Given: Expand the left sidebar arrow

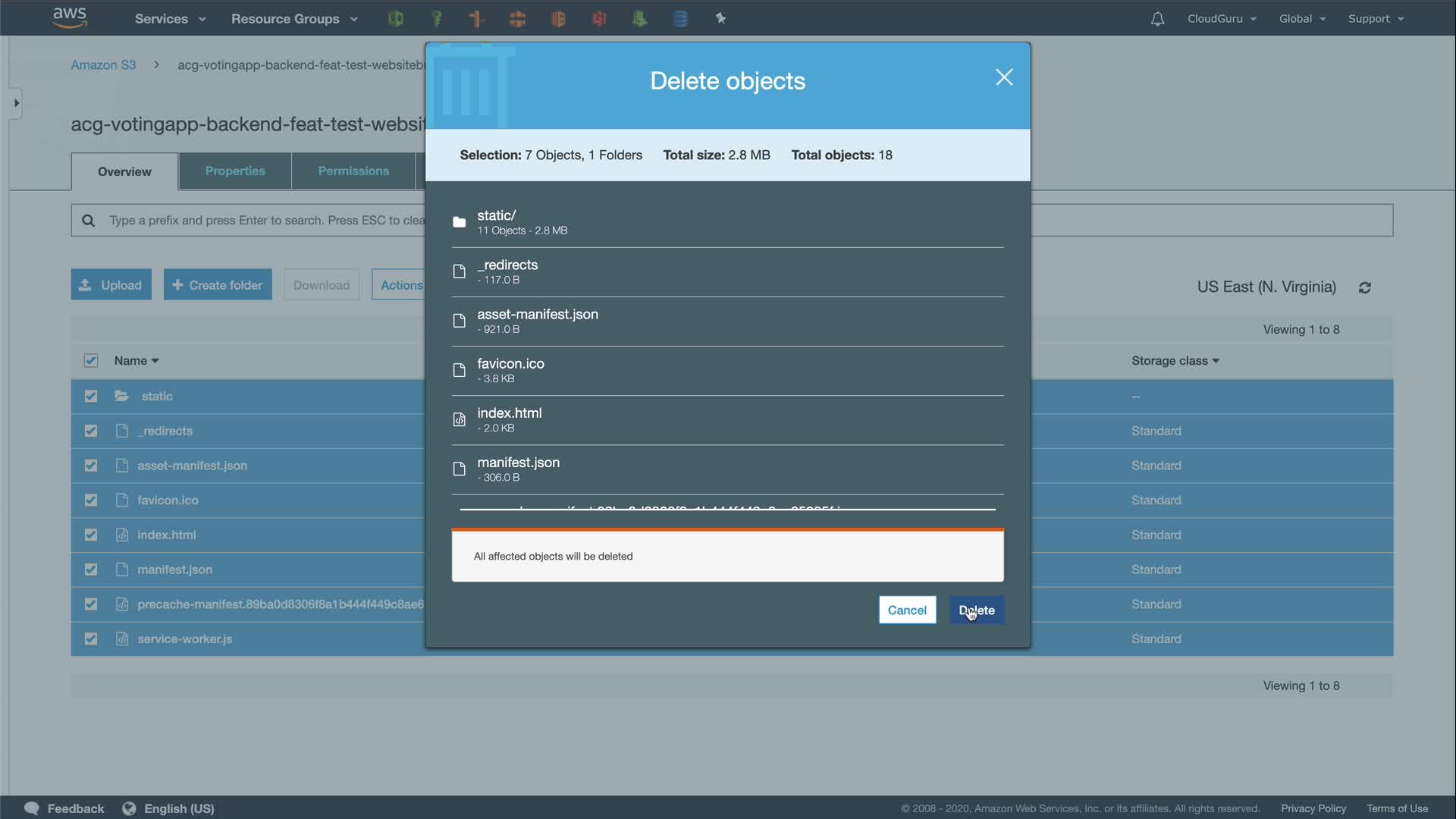Looking at the screenshot, I should tap(16, 103).
